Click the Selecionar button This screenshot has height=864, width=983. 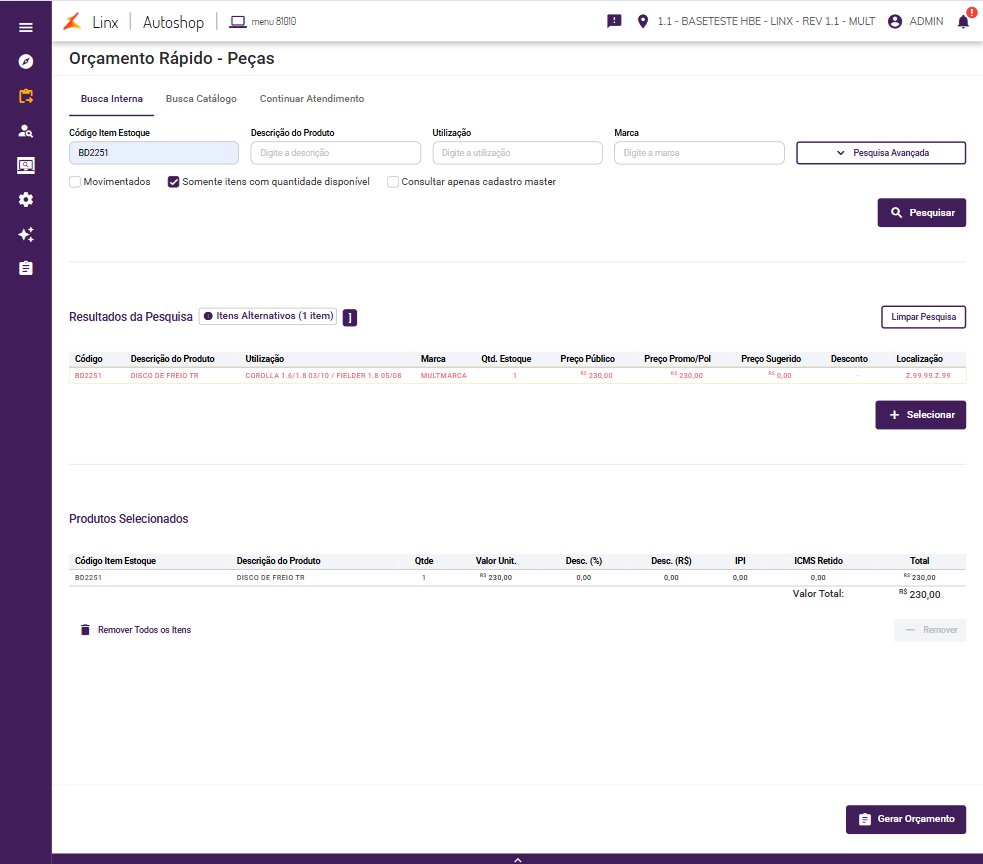(920, 415)
